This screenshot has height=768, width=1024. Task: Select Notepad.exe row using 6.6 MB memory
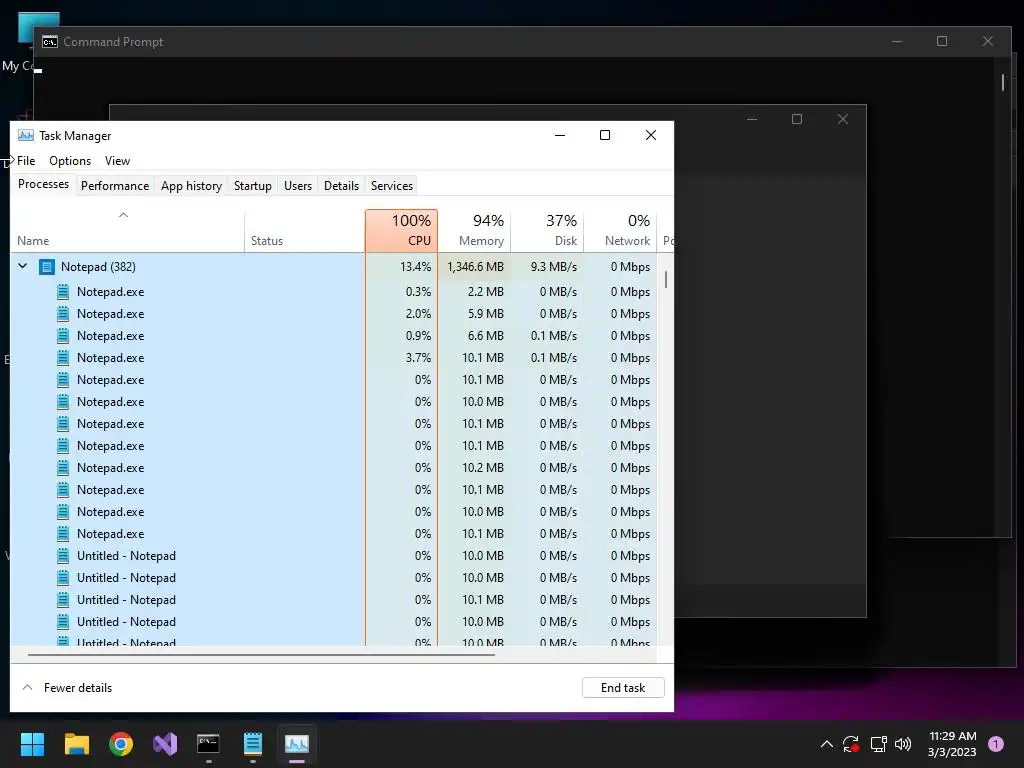pos(333,336)
